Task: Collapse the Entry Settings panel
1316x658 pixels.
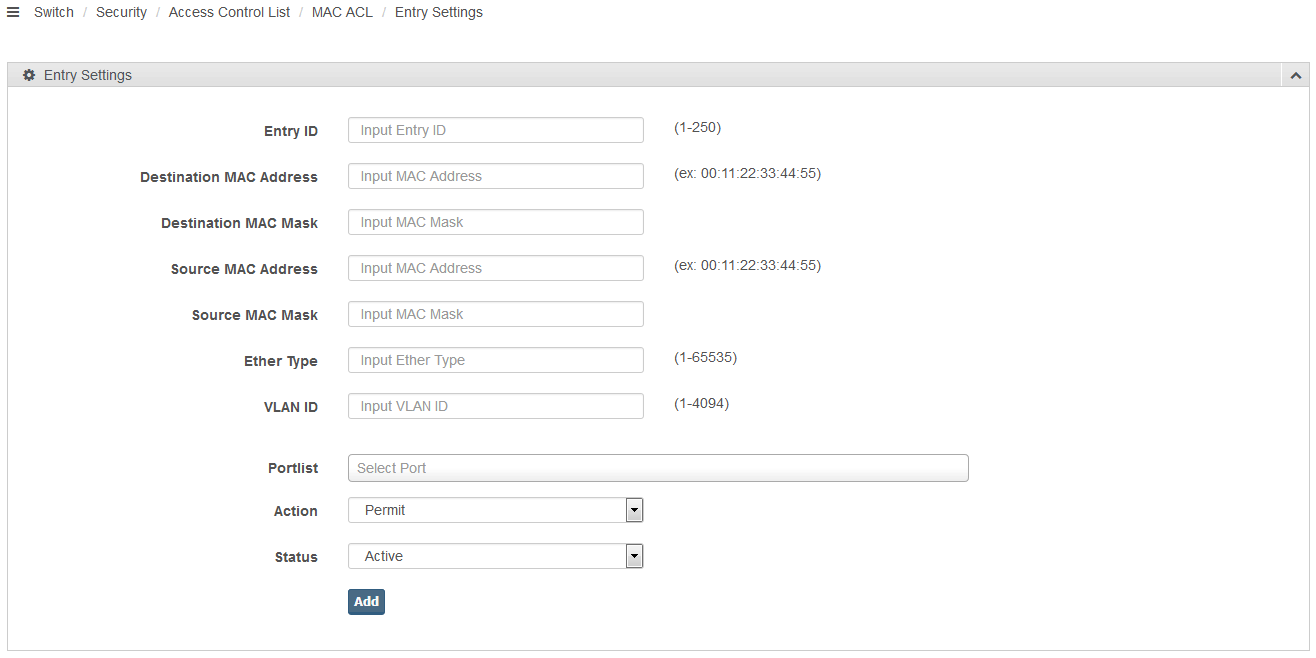Action: pos(1295,75)
